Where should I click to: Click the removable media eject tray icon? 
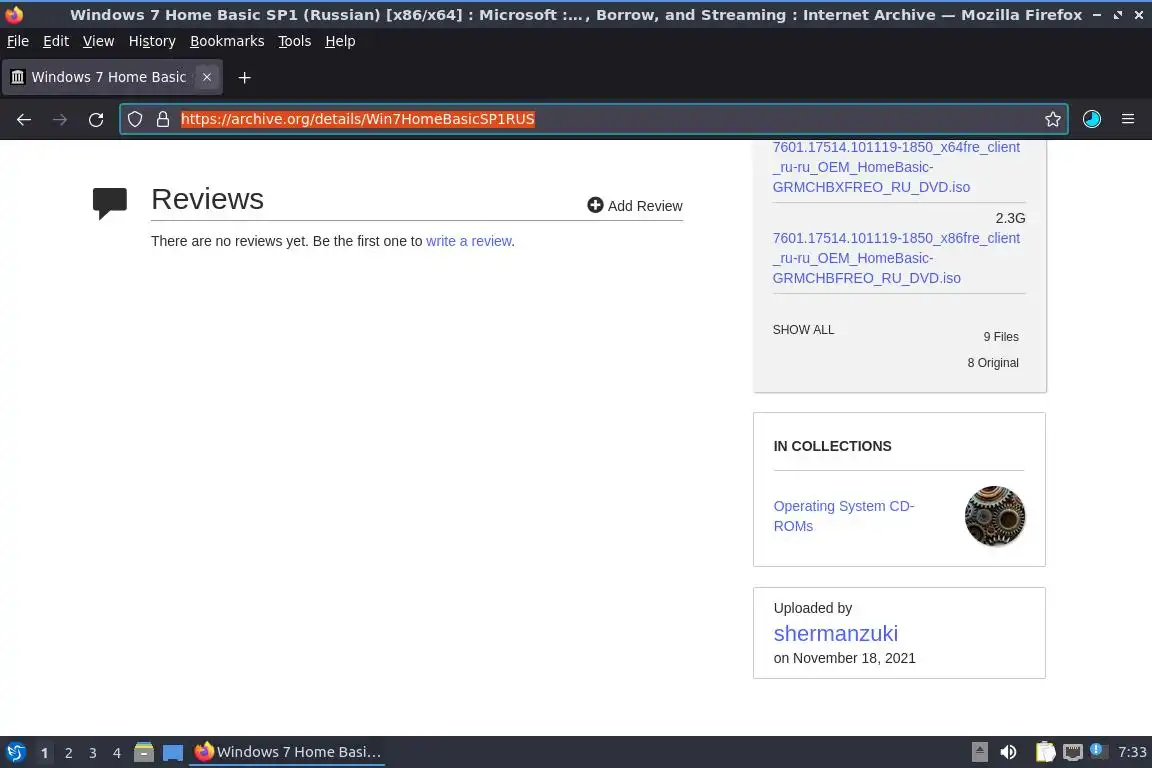point(979,752)
